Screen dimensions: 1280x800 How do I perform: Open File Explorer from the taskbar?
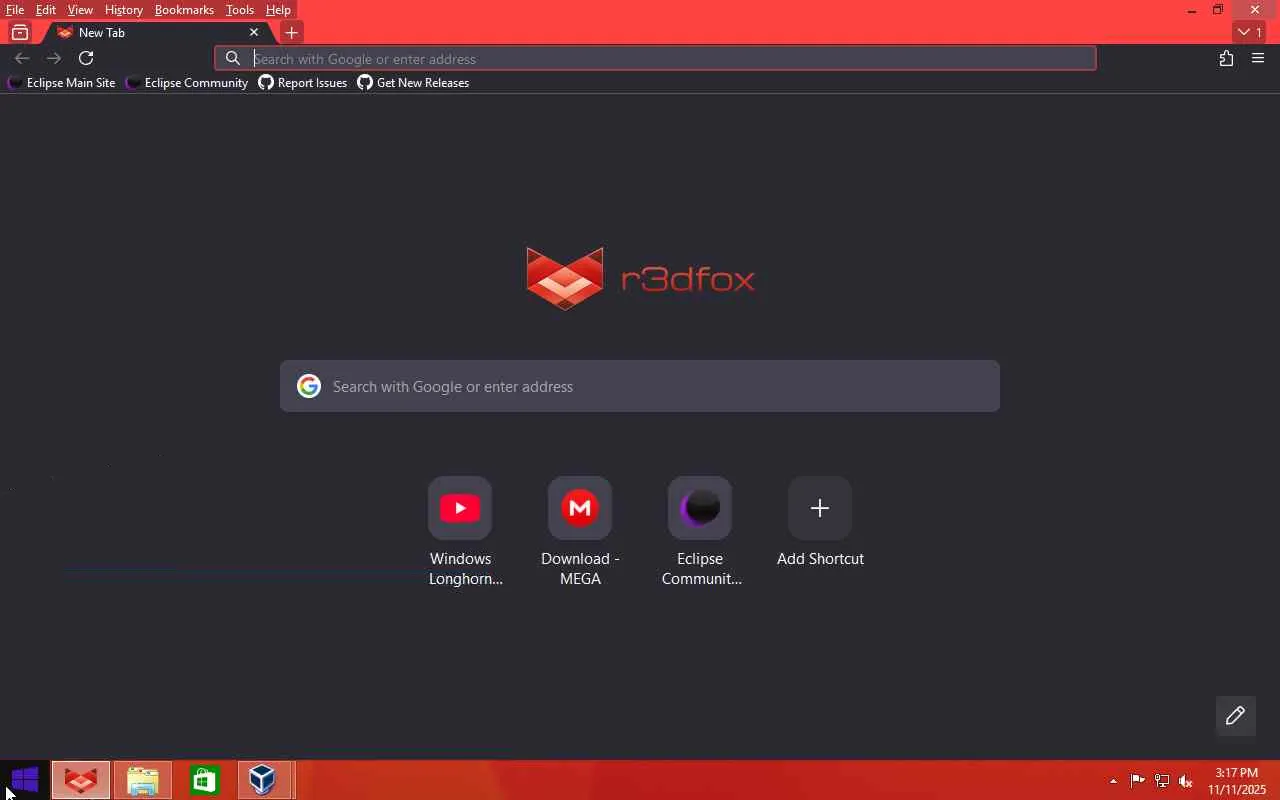pyautogui.click(x=143, y=780)
